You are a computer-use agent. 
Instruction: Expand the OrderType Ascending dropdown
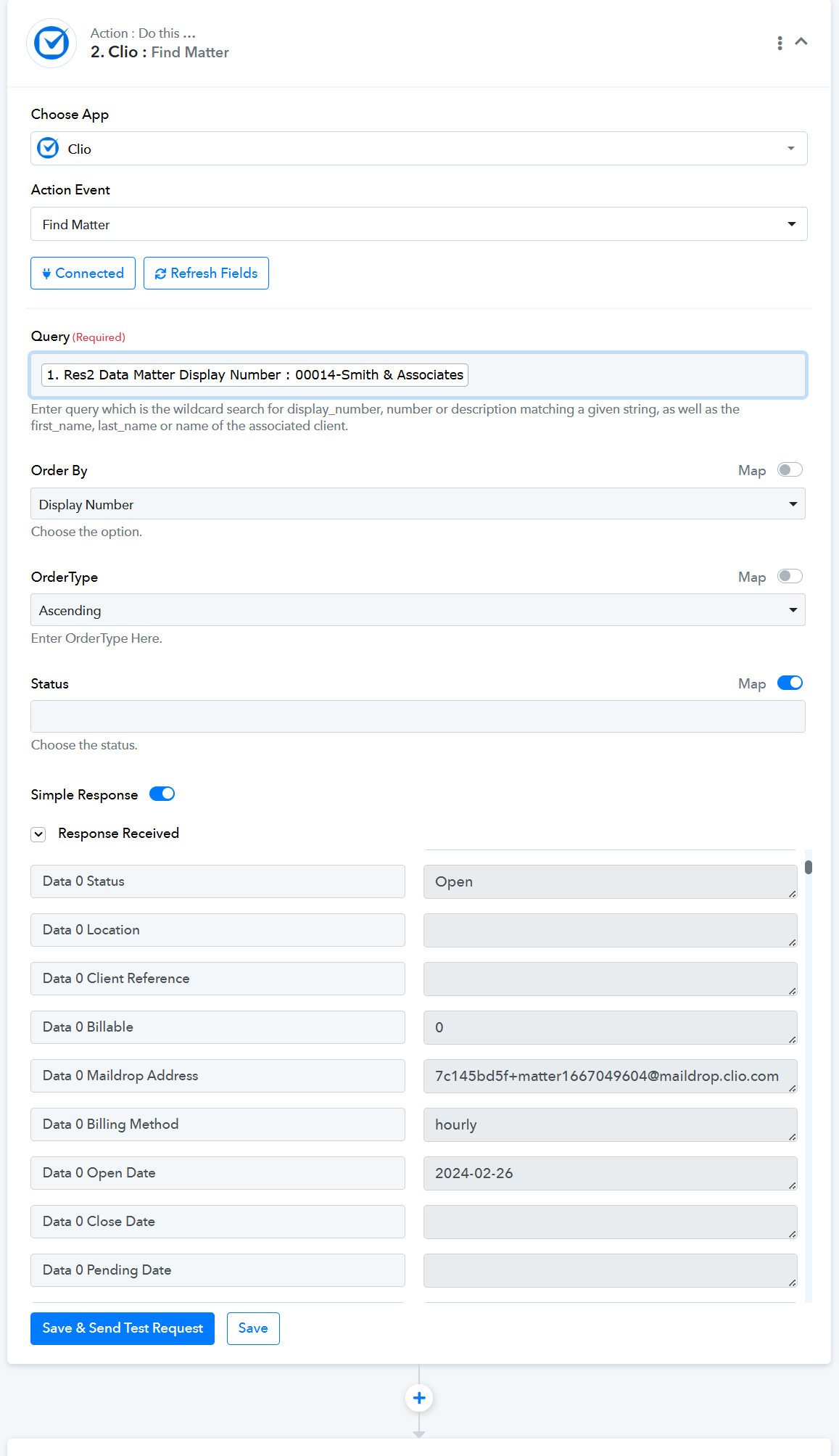418,610
